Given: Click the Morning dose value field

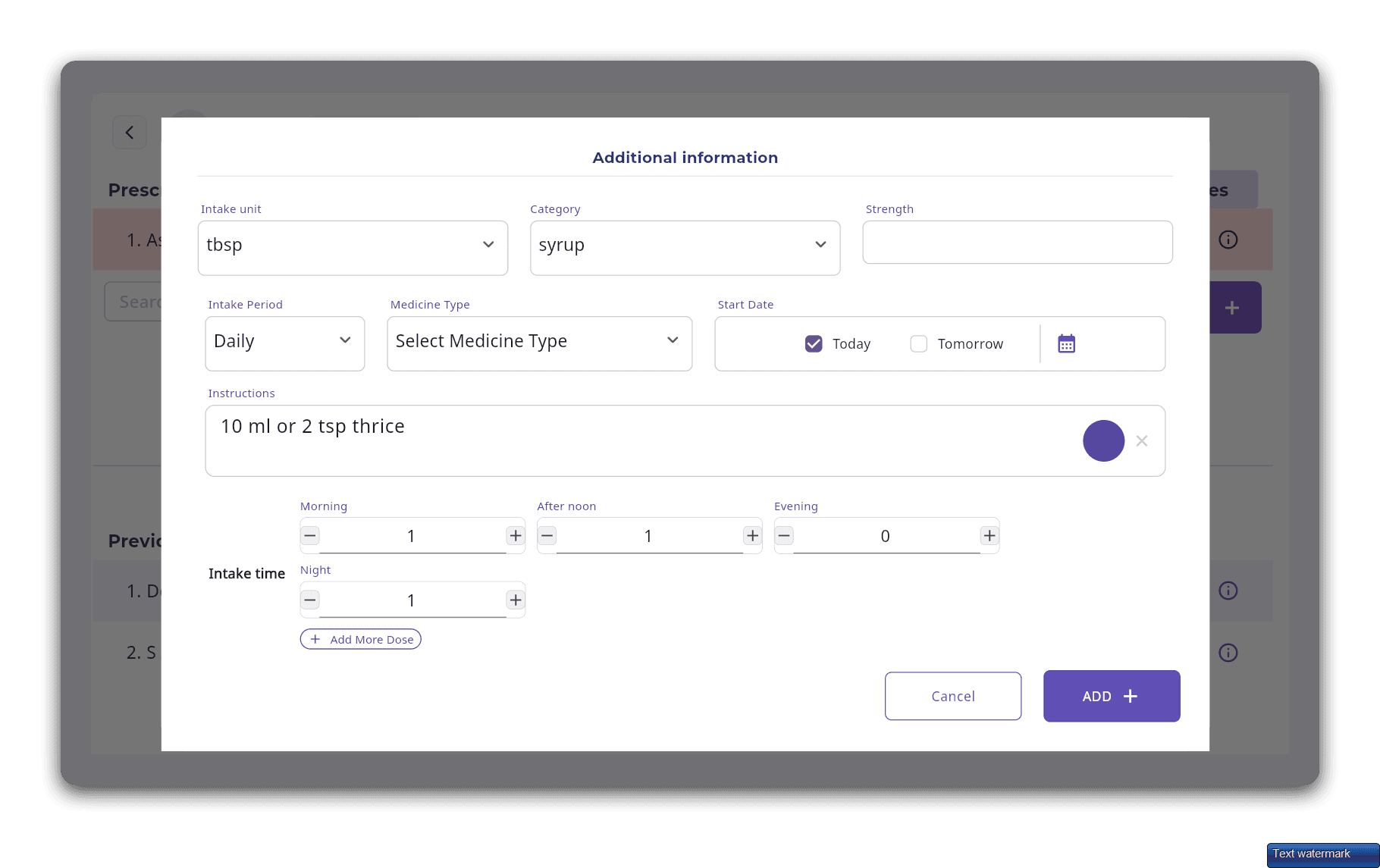Looking at the screenshot, I should pos(412,536).
